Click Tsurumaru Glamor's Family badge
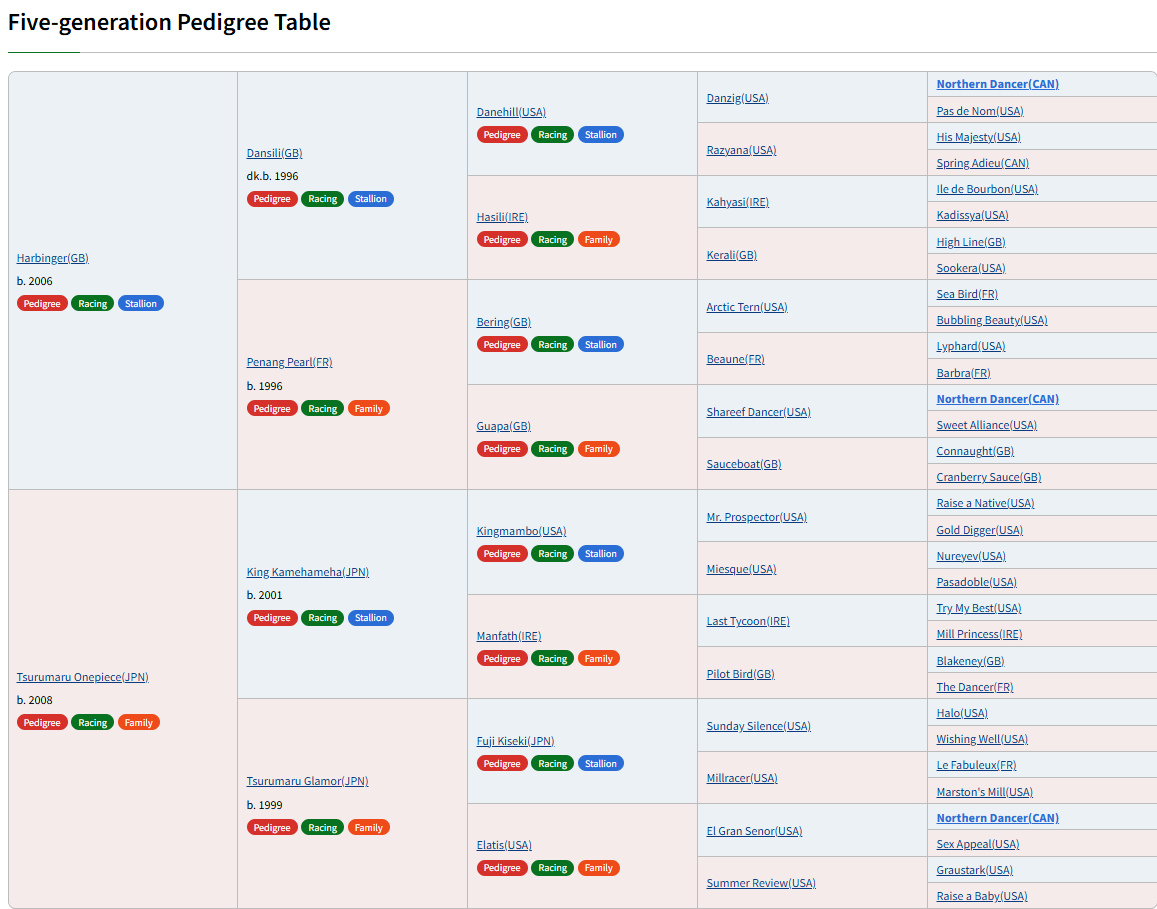Image resolution: width=1157 pixels, height=909 pixels. click(368, 827)
